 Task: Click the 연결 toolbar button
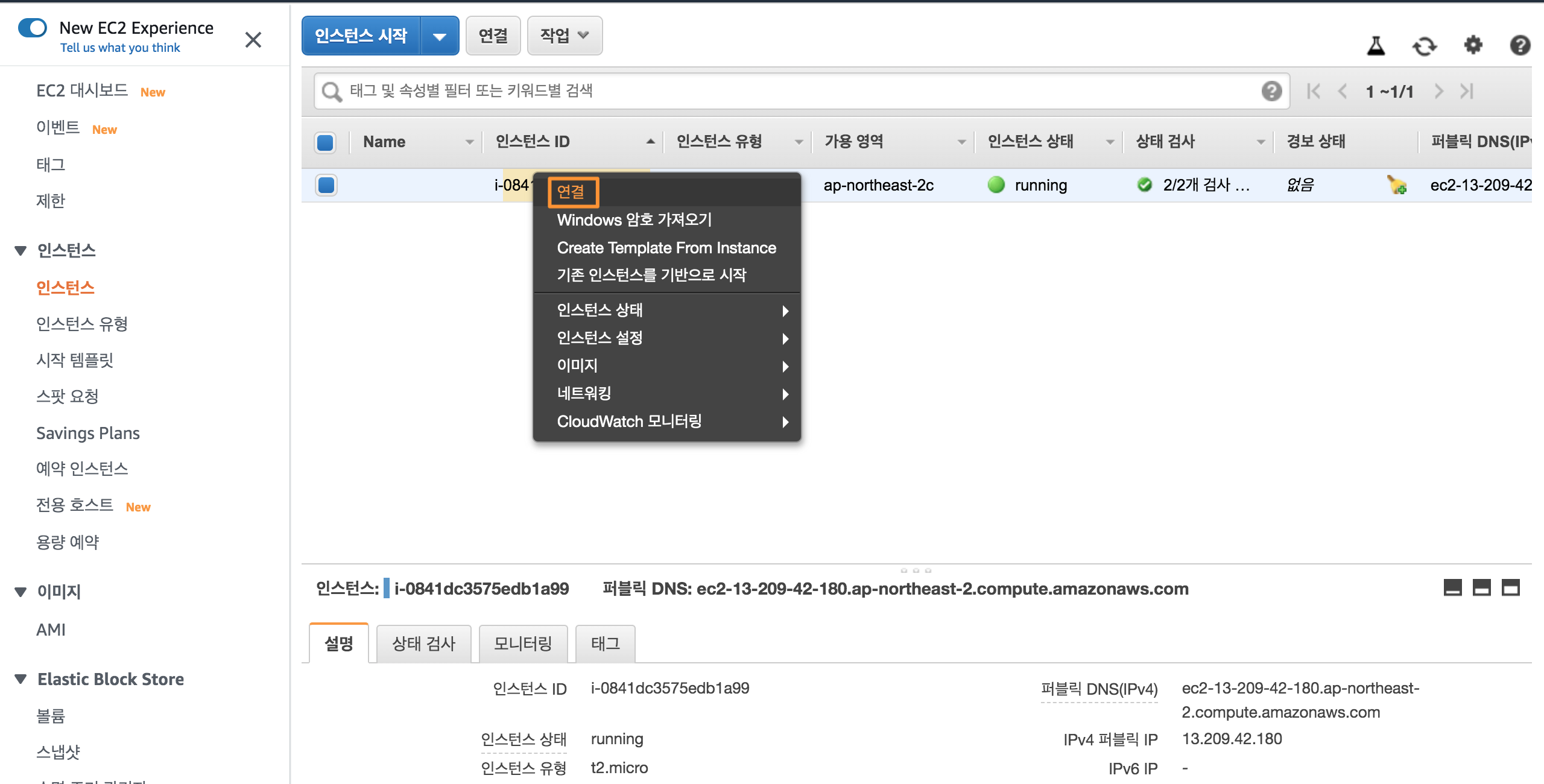493,36
